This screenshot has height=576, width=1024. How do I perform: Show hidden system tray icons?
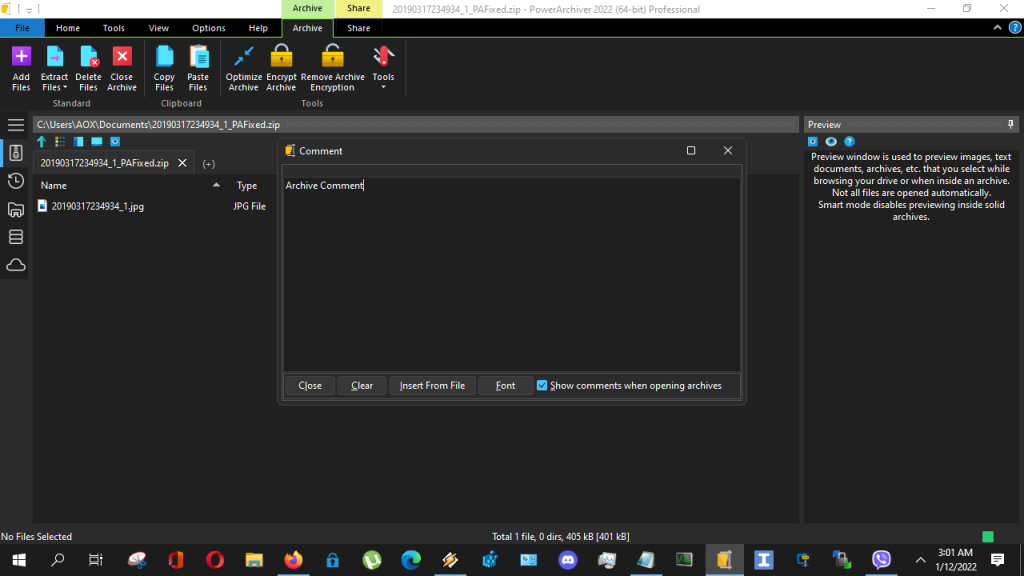coord(920,560)
